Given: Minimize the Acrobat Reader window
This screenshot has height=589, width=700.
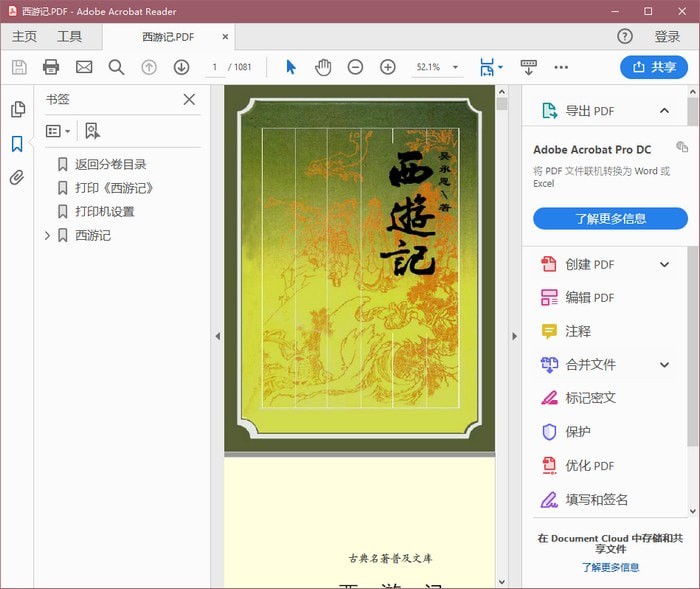Looking at the screenshot, I should pos(615,11).
